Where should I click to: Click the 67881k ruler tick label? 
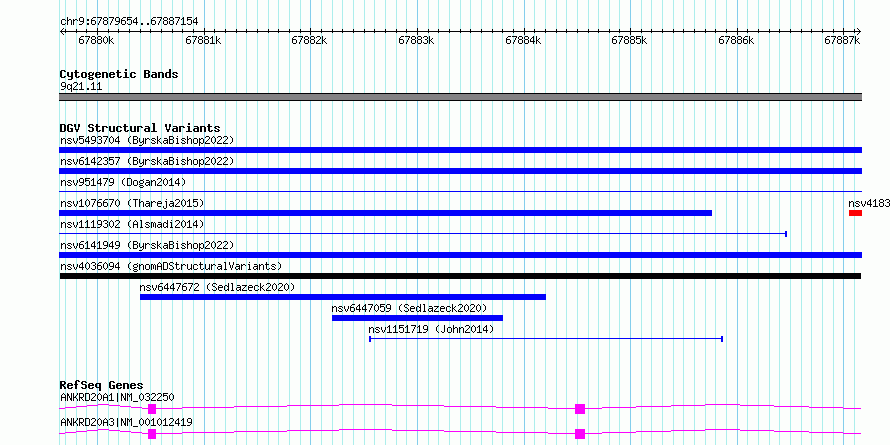tap(203, 40)
